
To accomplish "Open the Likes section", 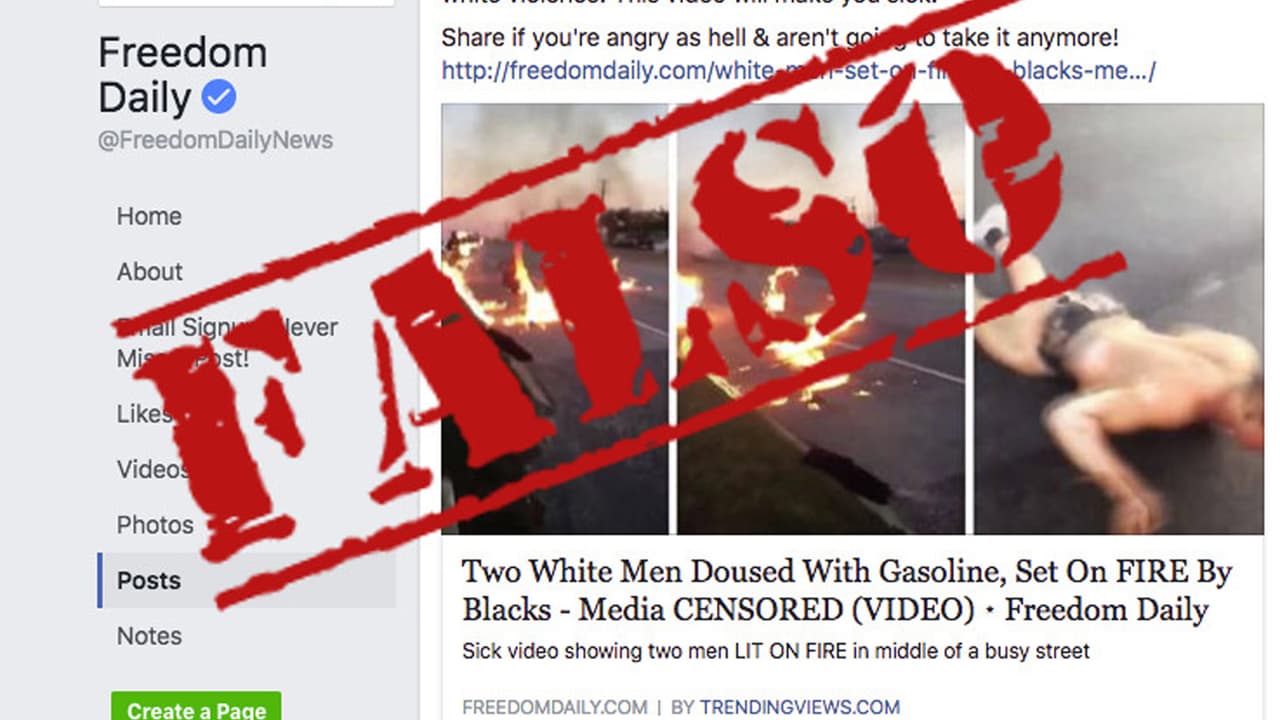I will (145, 414).
